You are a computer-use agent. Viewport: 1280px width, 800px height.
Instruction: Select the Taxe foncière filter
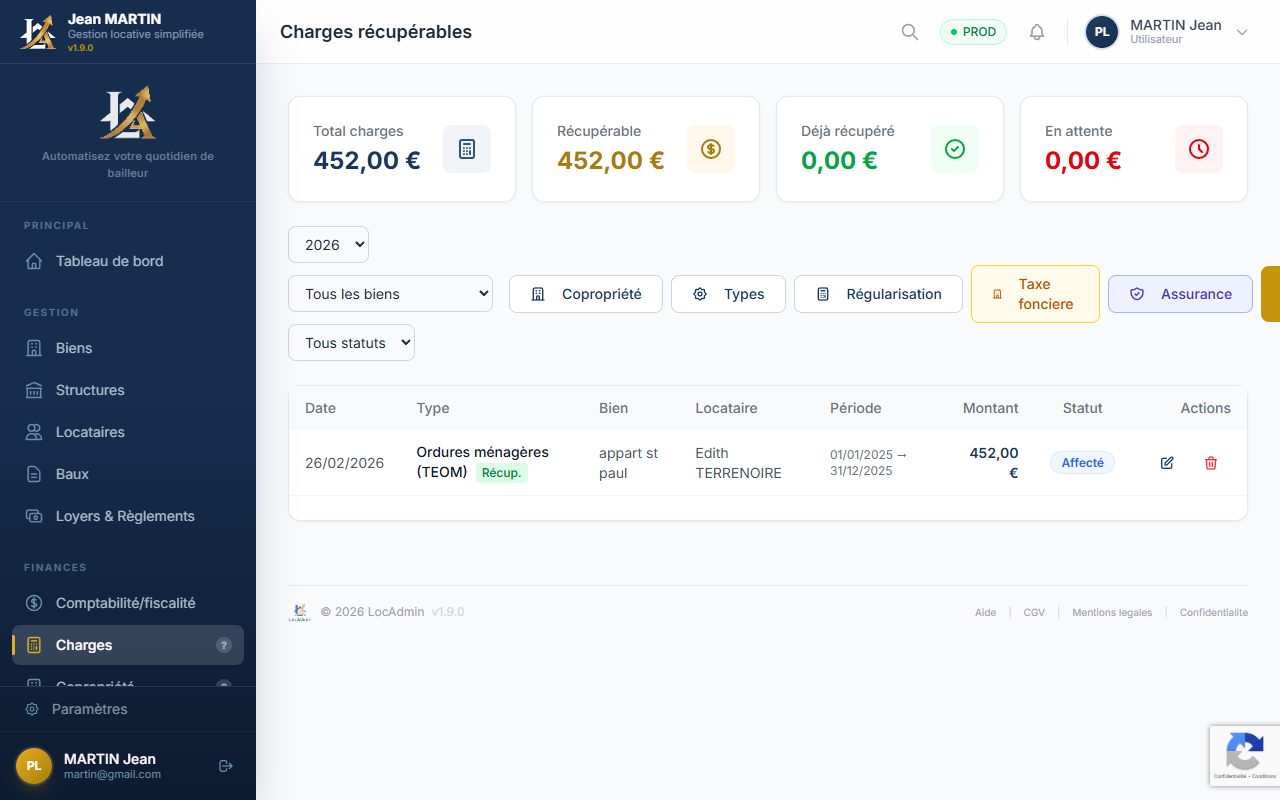tap(1035, 293)
